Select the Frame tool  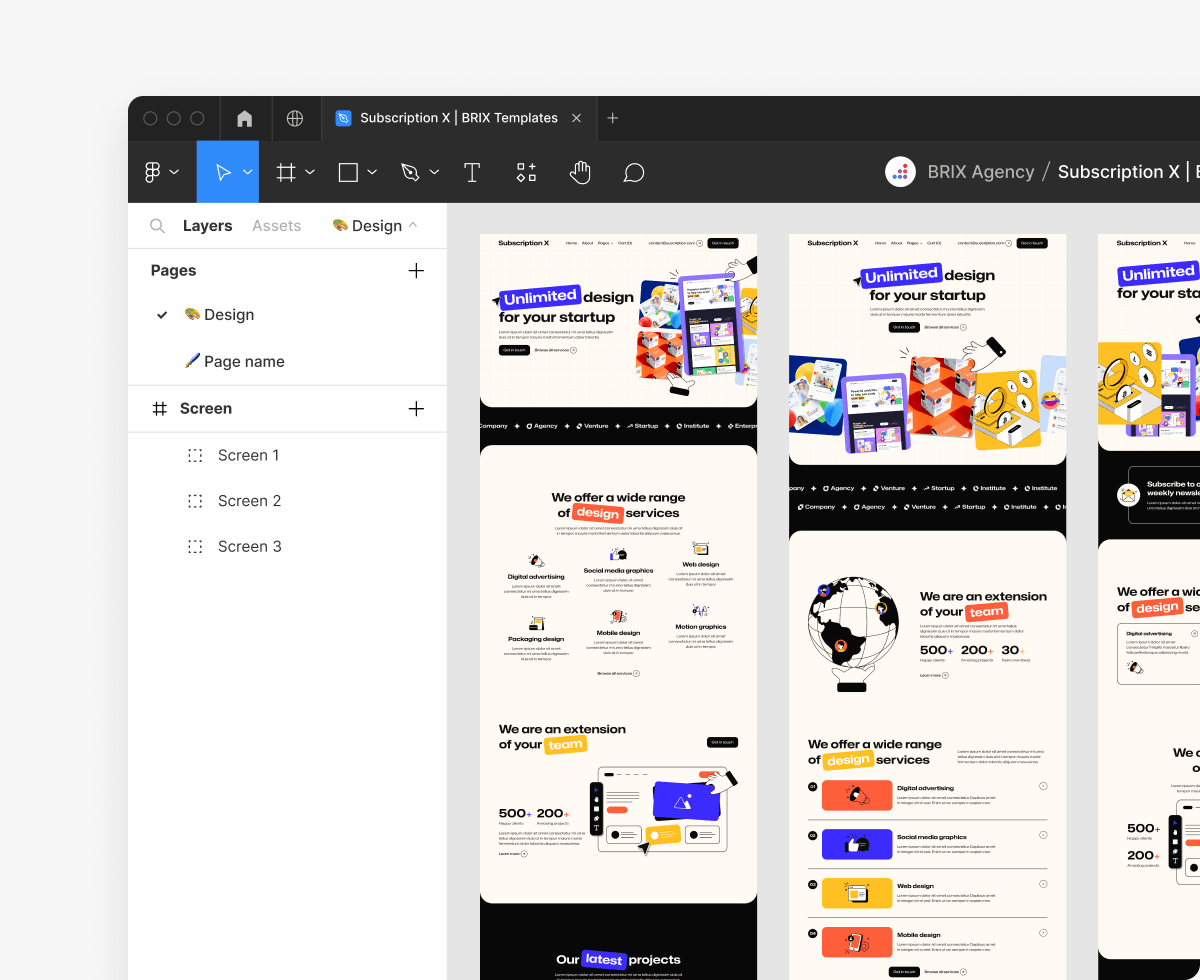click(287, 171)
